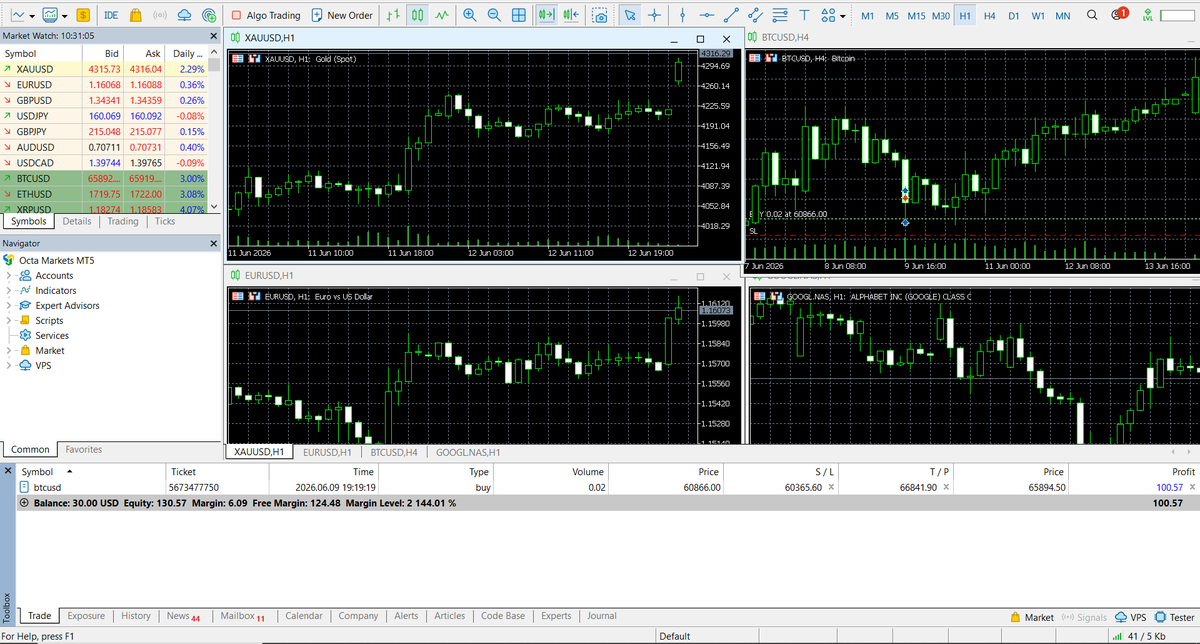This screenshot has width=1200, height=644.
Task: Zoom in on the chart
Action: [x=470, y=15]
